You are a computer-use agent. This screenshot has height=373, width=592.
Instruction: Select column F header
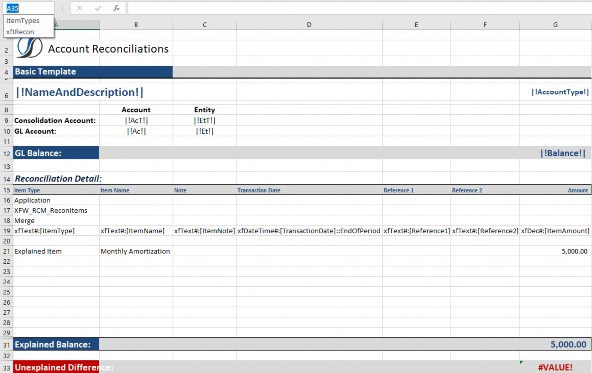pos(485,25)
